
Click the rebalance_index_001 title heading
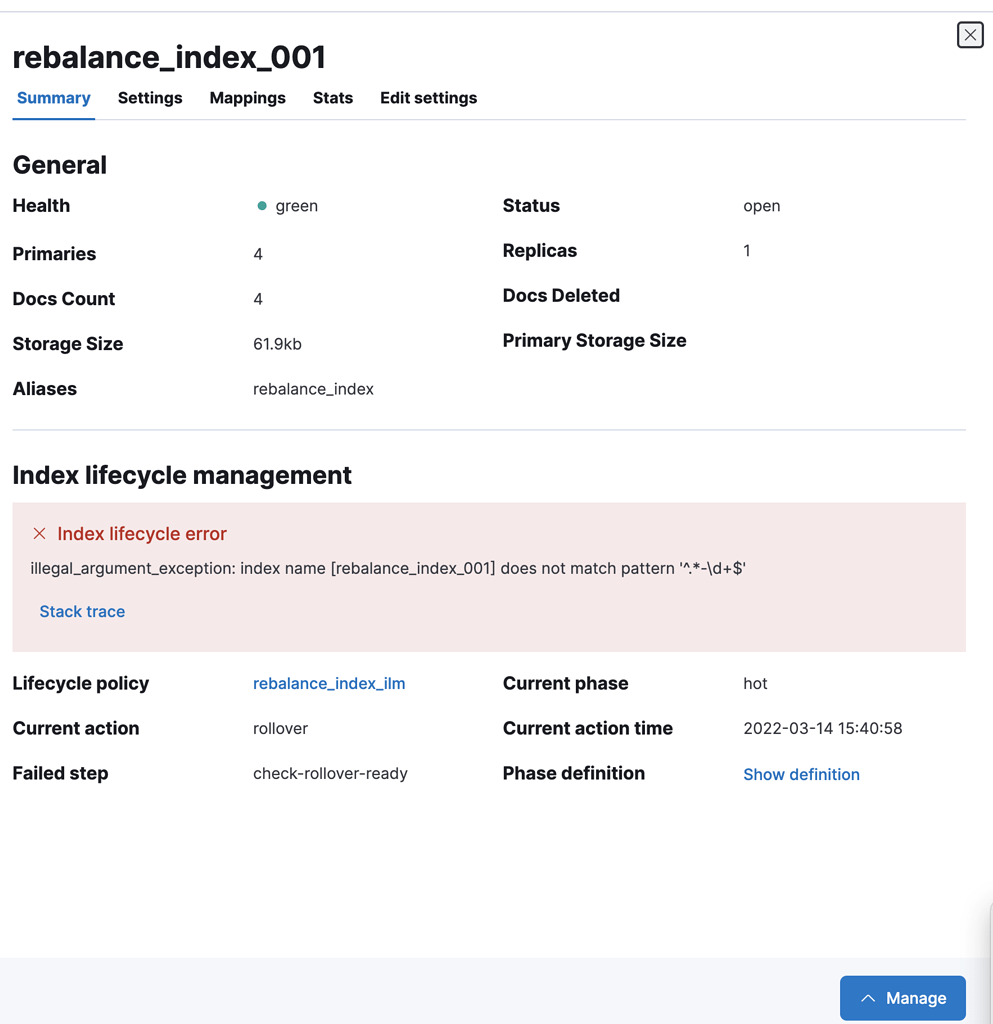169,57
